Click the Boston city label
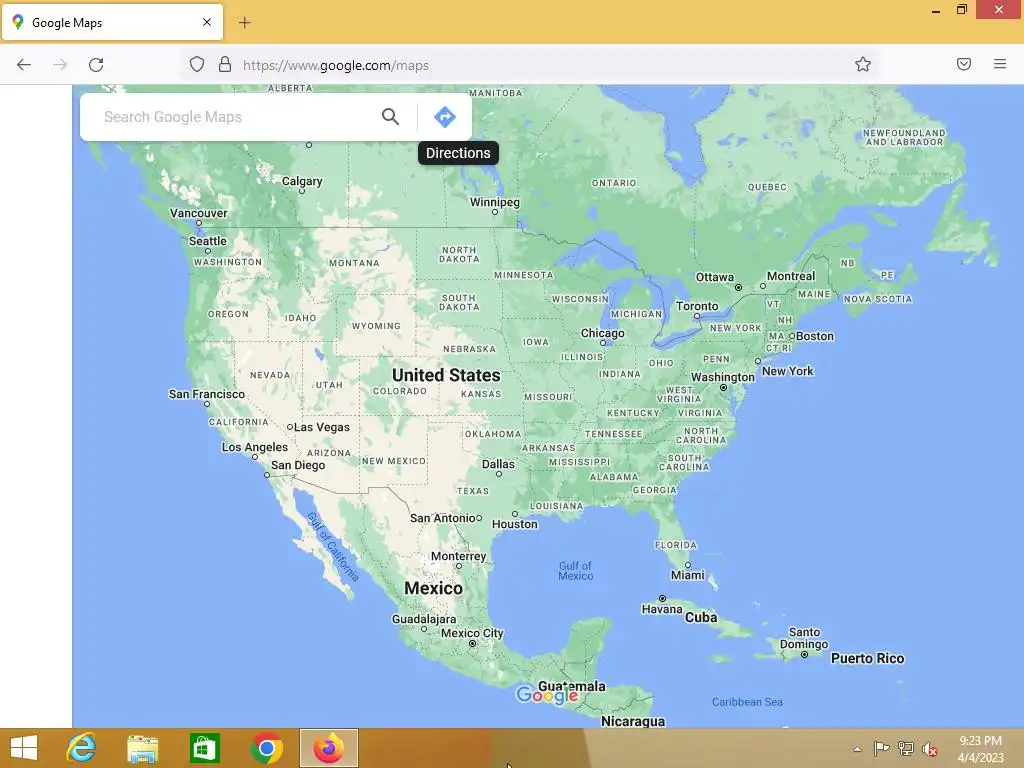Image resolution: width=1024 pixels, height=768 pixels. tap(814, 336)
